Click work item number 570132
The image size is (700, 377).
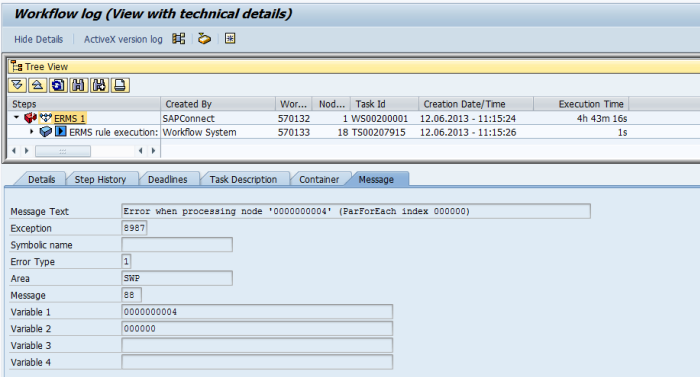point(294,118)
